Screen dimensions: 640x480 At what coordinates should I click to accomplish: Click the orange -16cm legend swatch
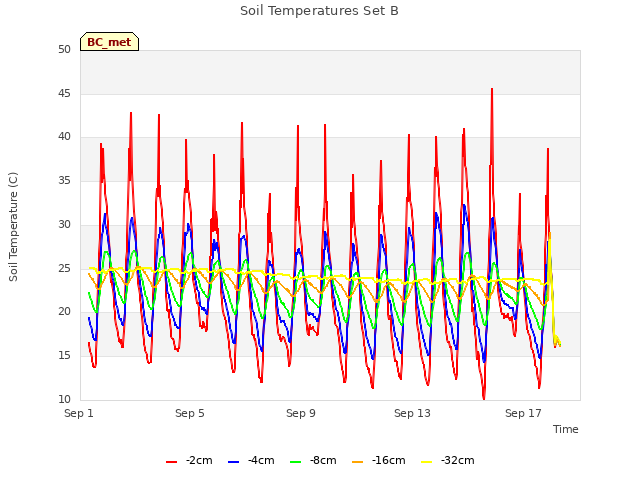pos(358,462)
